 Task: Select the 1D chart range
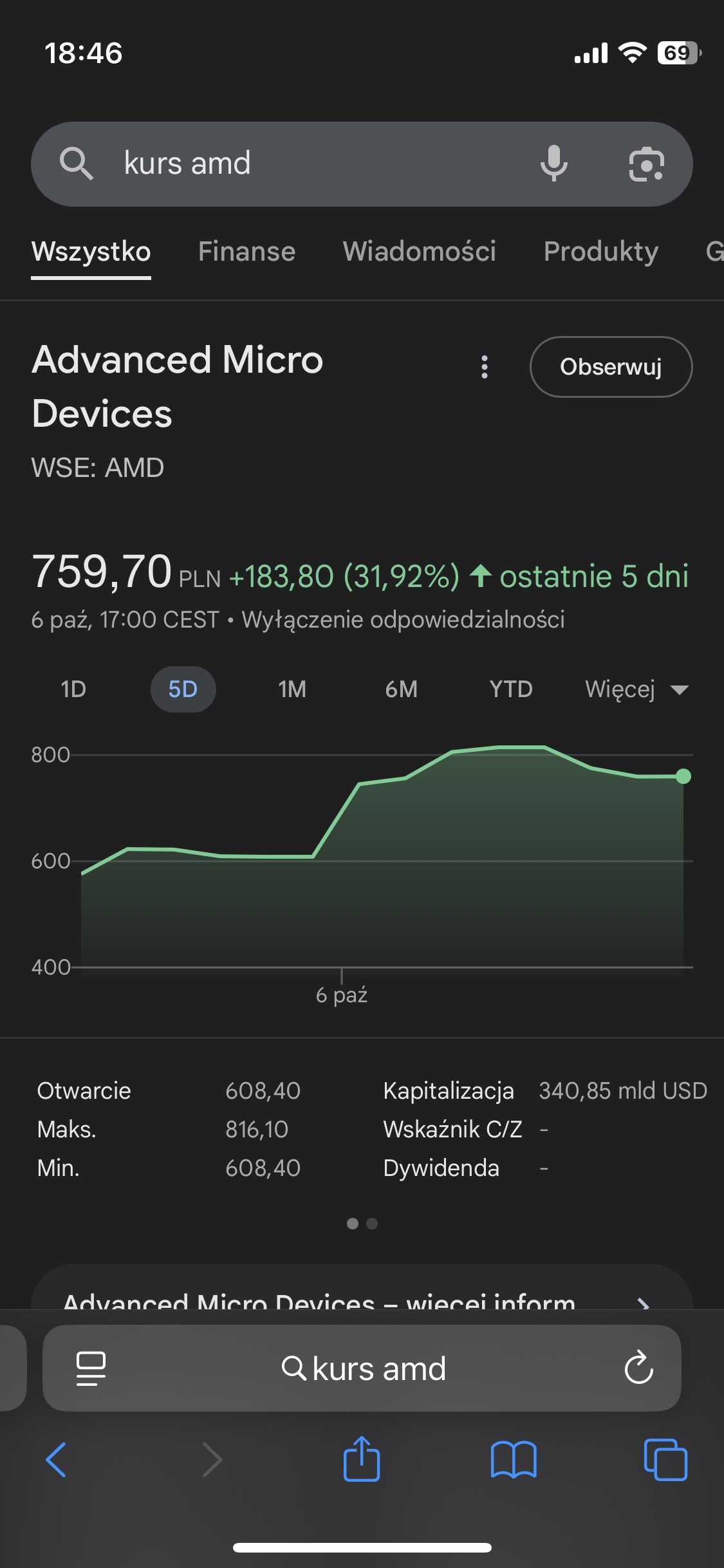(x=73, y=689)
